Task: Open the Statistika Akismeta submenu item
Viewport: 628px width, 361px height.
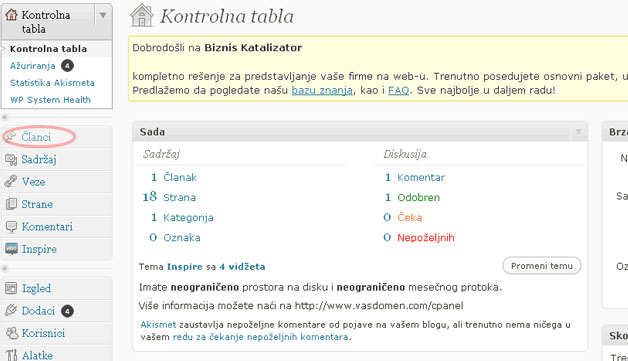Action: [x=52, y=83]
